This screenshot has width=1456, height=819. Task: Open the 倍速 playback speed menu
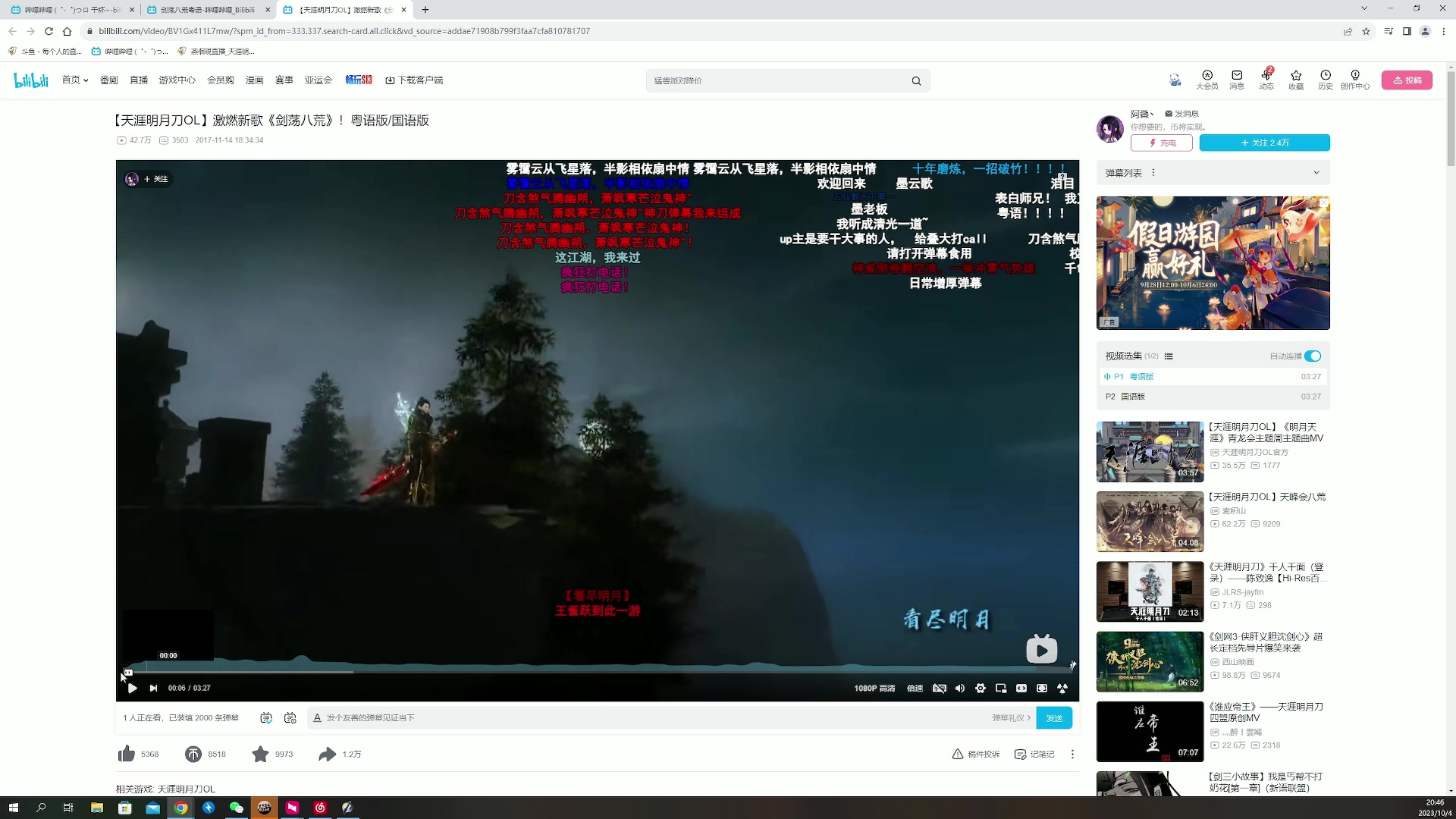tap(915, 688)
